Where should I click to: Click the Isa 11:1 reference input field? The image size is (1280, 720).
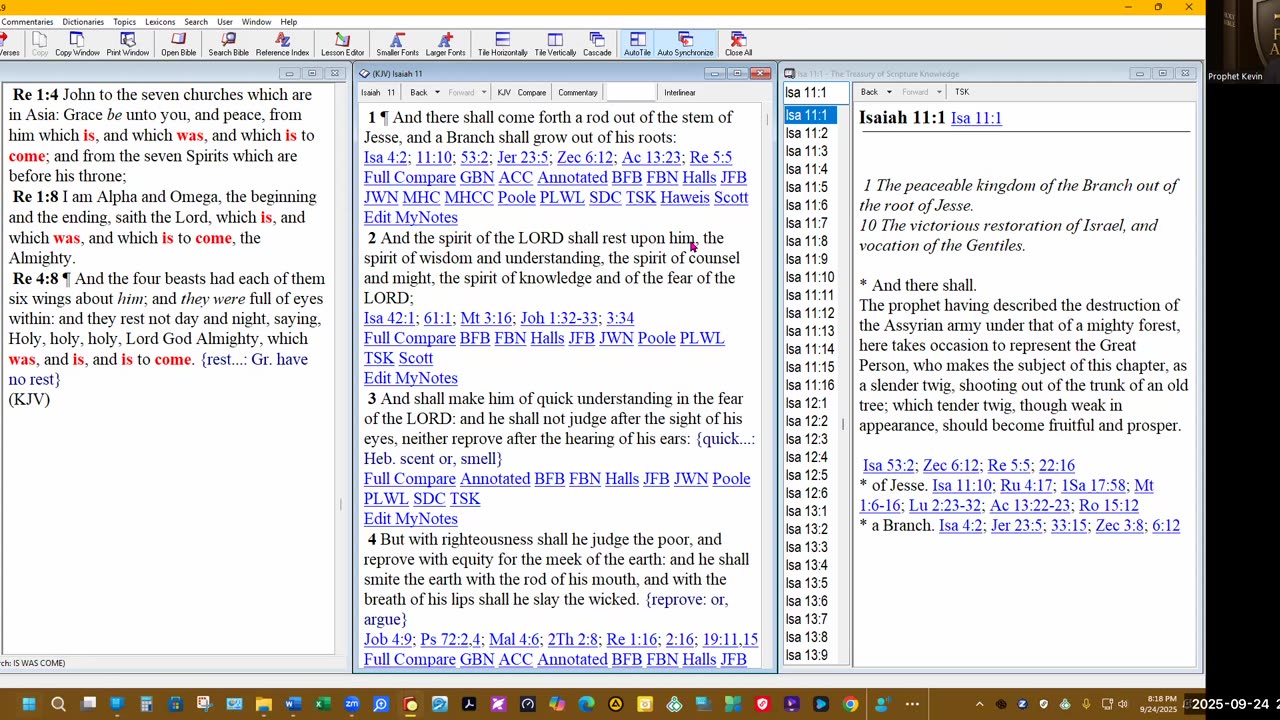[814, 93]
